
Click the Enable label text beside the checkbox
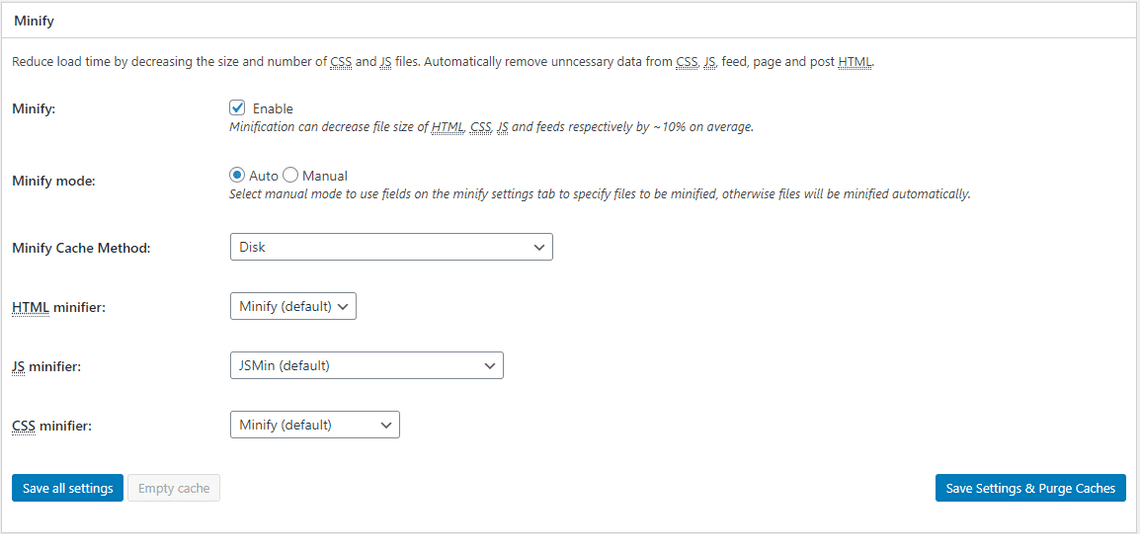coord(273,109)
